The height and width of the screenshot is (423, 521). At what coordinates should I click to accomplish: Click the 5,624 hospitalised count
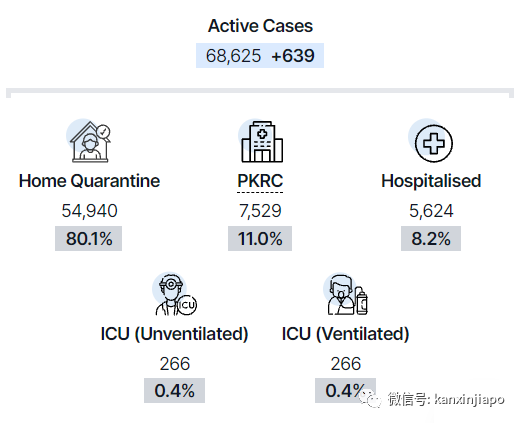click(431, 211)
